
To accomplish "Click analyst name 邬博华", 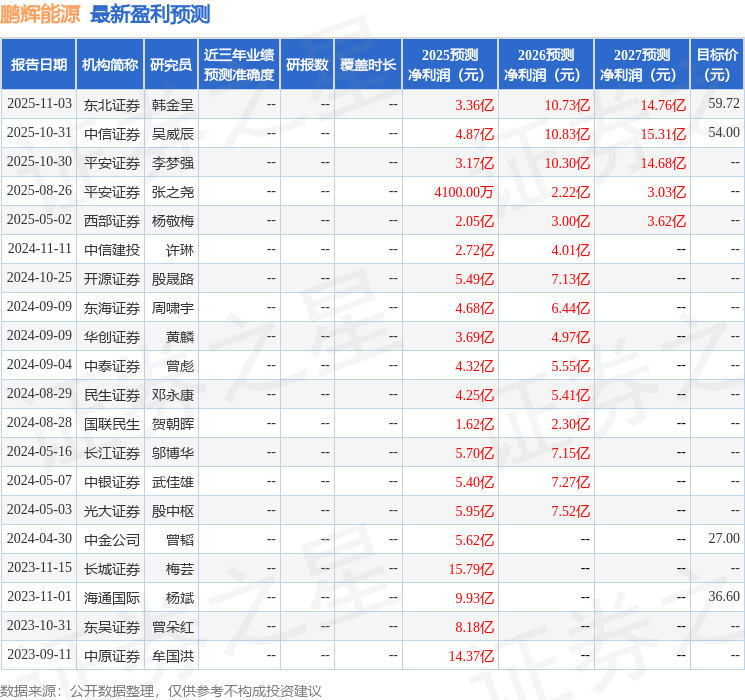I will [173, 453].
